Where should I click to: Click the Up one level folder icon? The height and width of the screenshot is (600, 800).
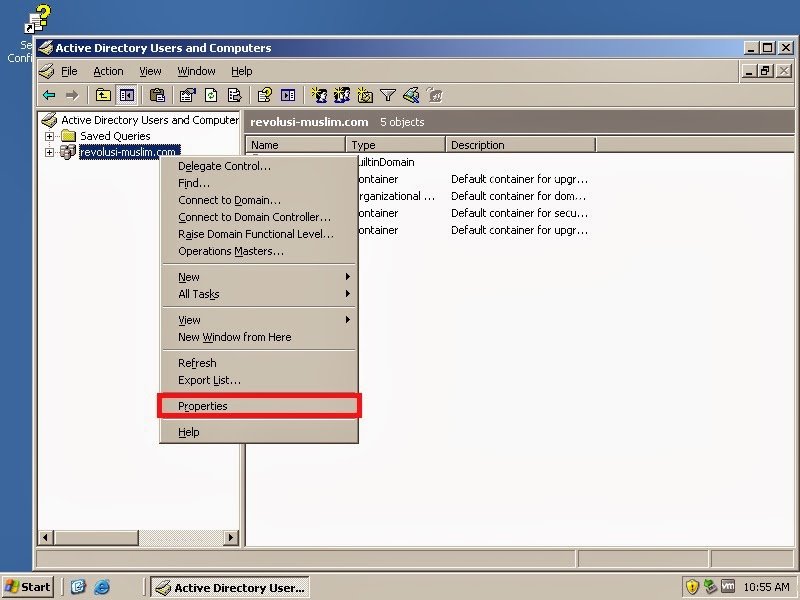click(103, 95)
